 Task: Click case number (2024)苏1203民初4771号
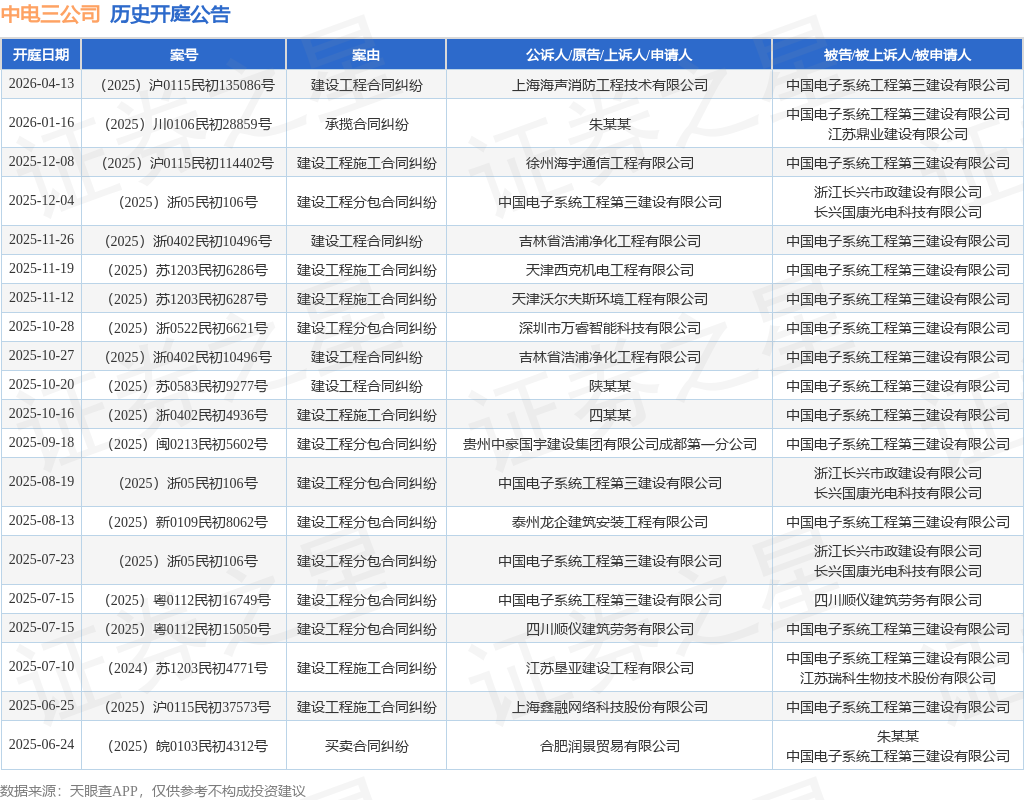pos(184,668)
